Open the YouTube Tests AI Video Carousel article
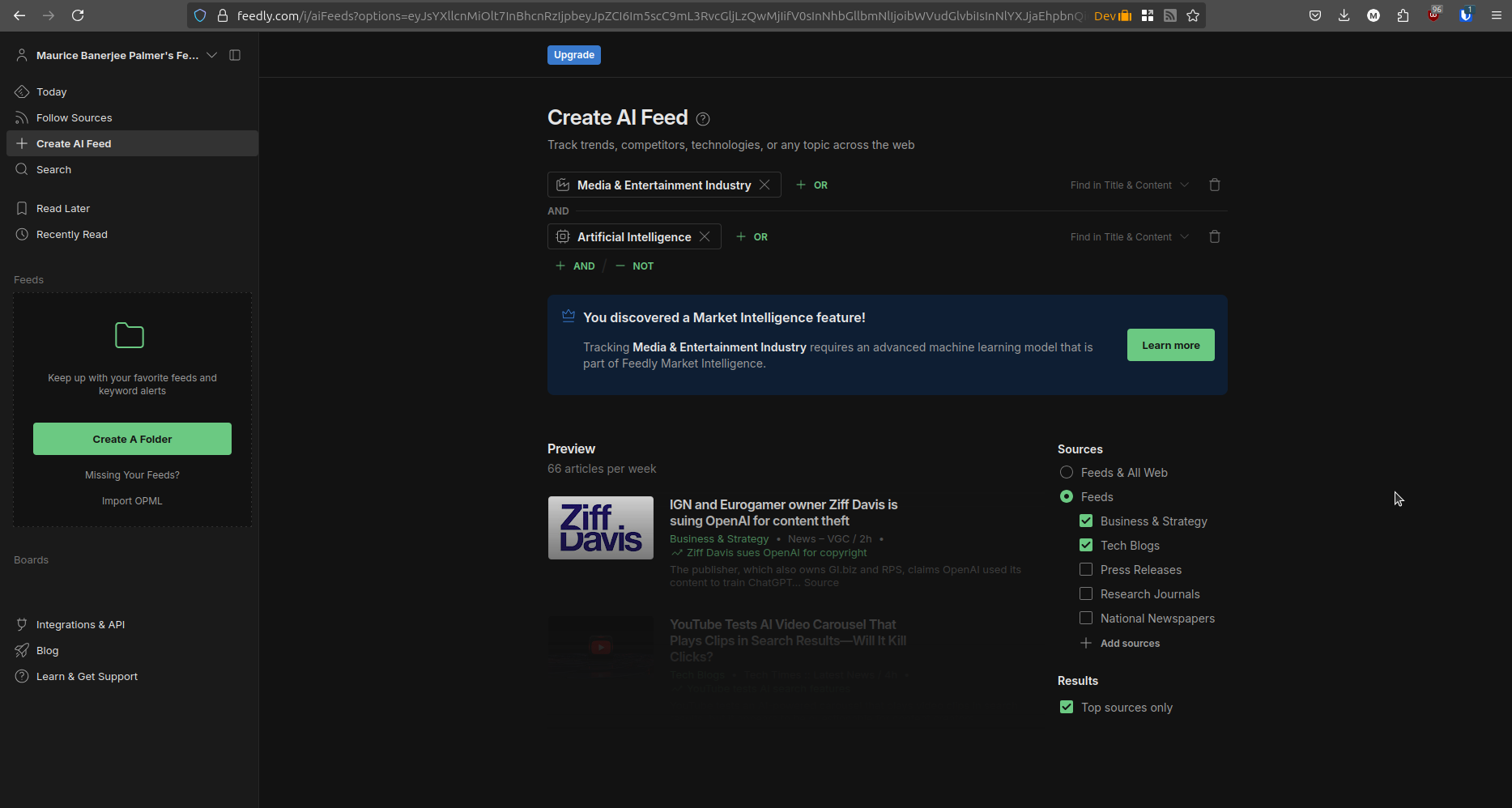 click(788, 640)
